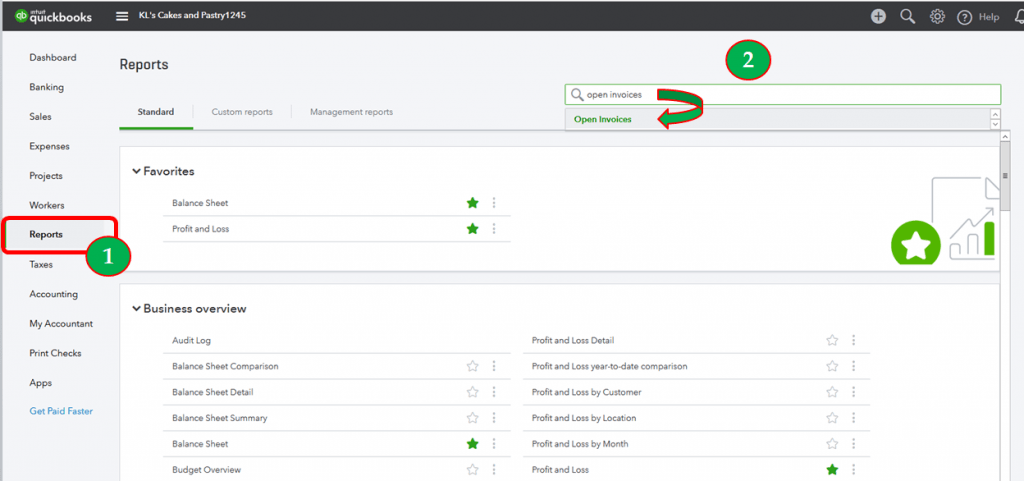
Task: Open Projects in sidebar
Action: pos(46,176)
